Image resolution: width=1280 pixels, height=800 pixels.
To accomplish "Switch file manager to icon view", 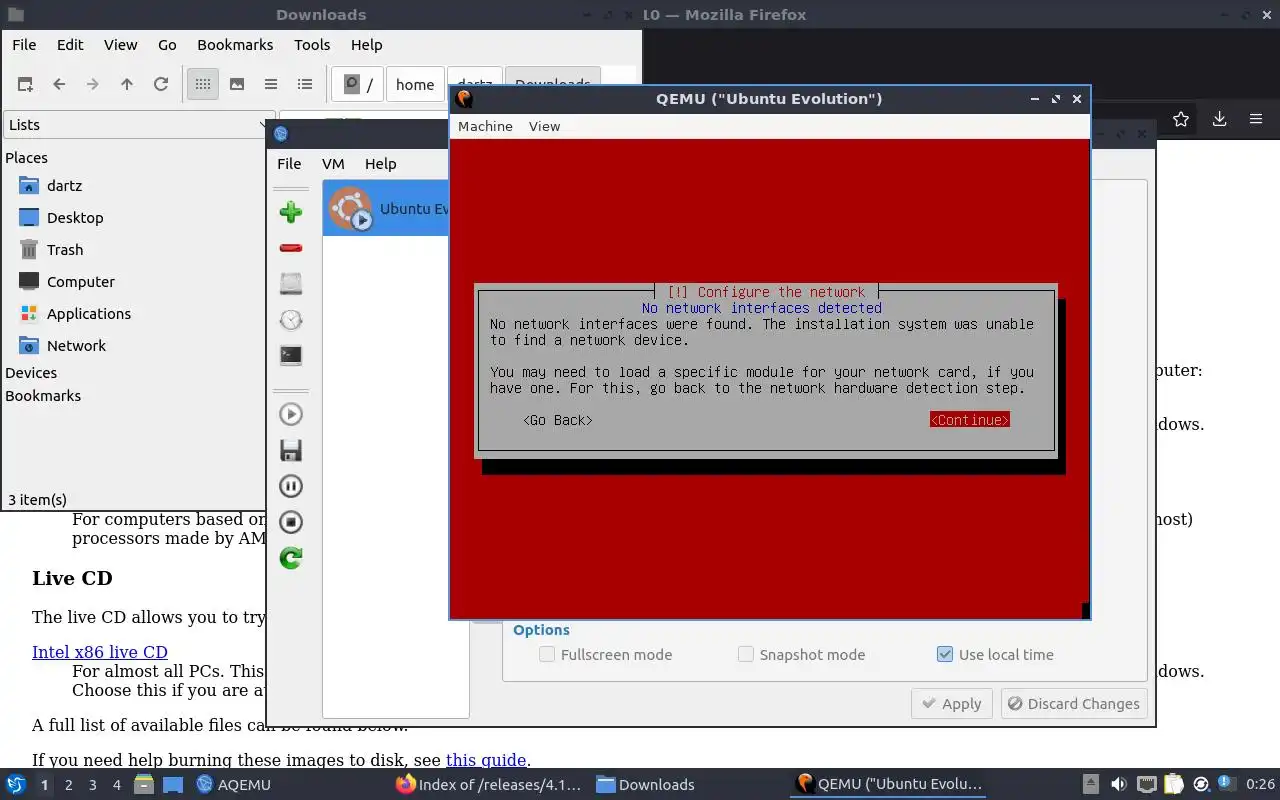I will coord(203,84).
